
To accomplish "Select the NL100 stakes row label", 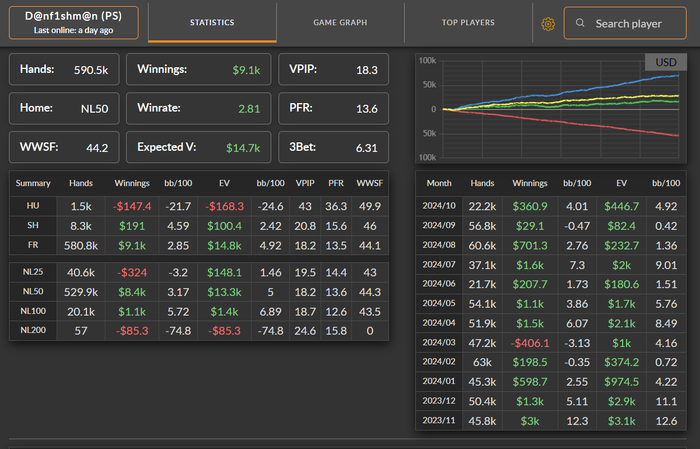I will click(33, 311).
